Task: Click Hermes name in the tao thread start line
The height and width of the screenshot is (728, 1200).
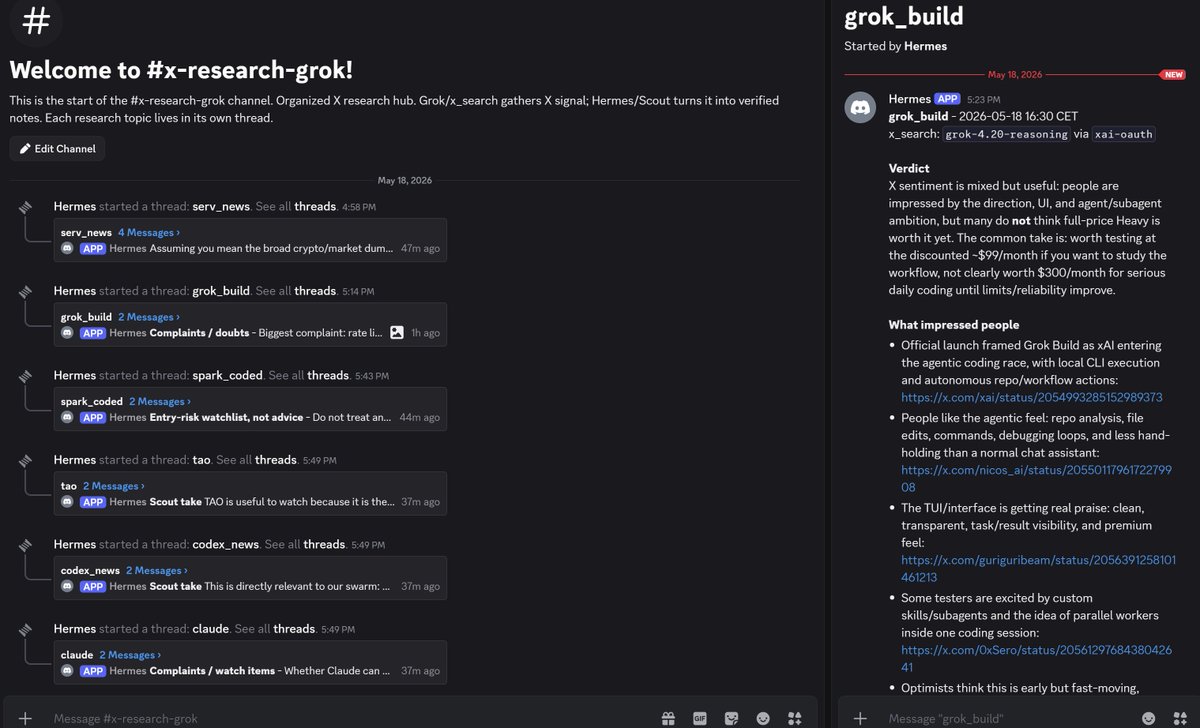Action: 75,460
